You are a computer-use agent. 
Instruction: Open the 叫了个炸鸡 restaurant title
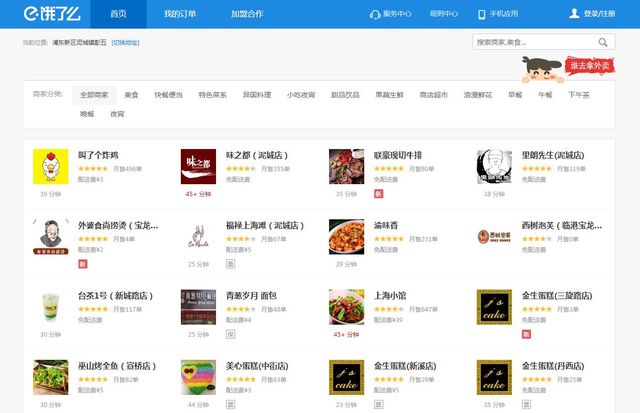pos(98,155)
